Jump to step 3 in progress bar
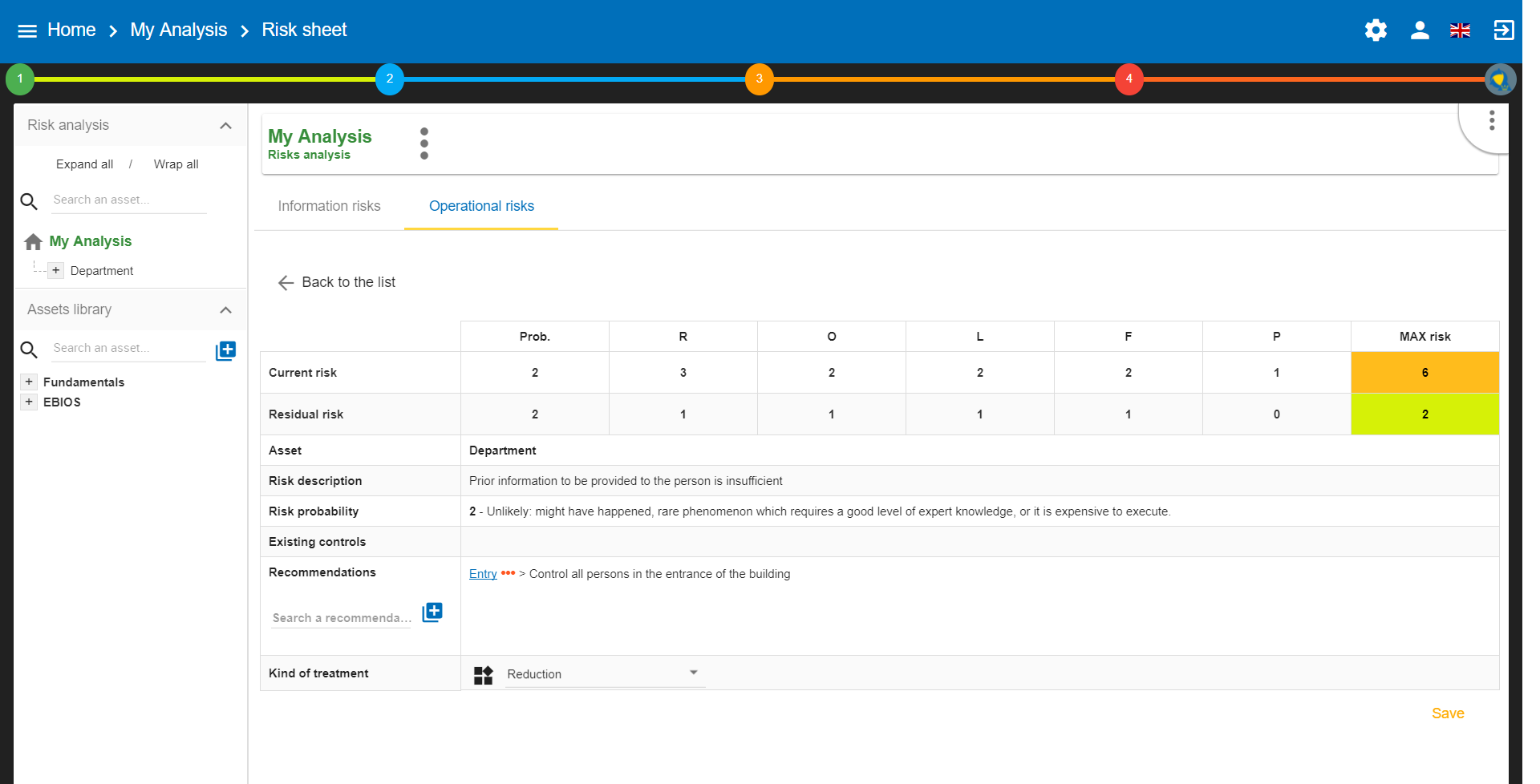 (x=759, y=79)
